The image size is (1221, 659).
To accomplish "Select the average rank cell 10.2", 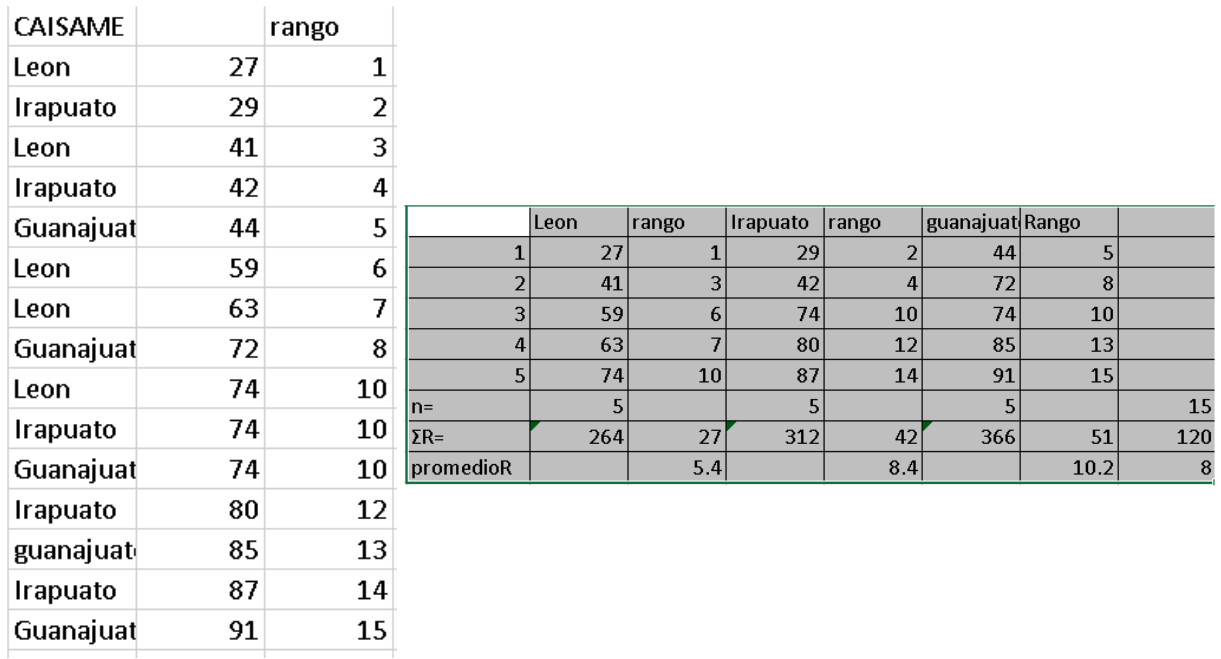I will [x=1069, y=468].
